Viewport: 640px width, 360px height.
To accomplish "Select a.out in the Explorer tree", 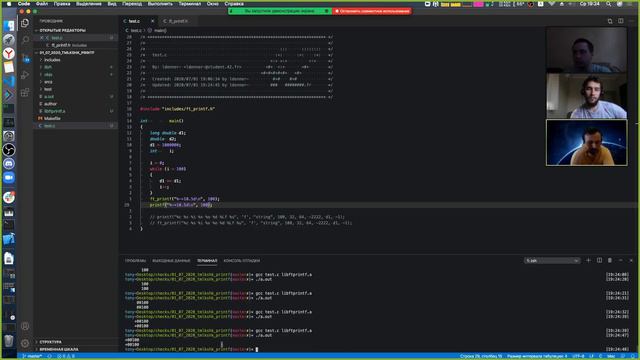I will [49, 97].
